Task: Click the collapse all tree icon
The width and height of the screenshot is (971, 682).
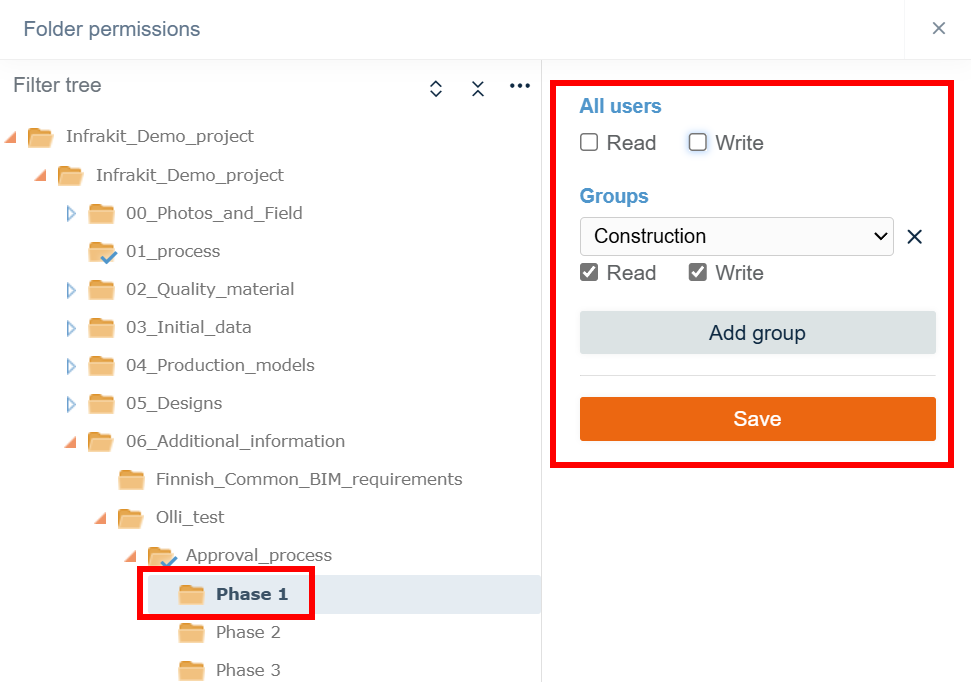Action: [478, 88]
